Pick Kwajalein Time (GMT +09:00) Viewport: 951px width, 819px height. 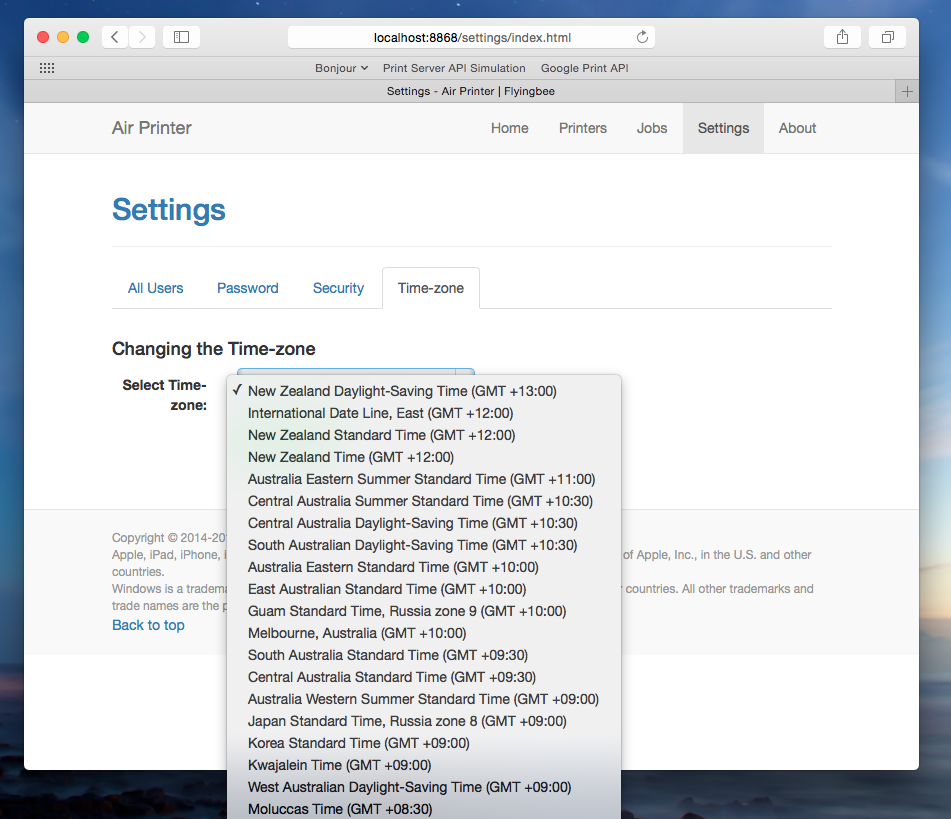point(424,765)
